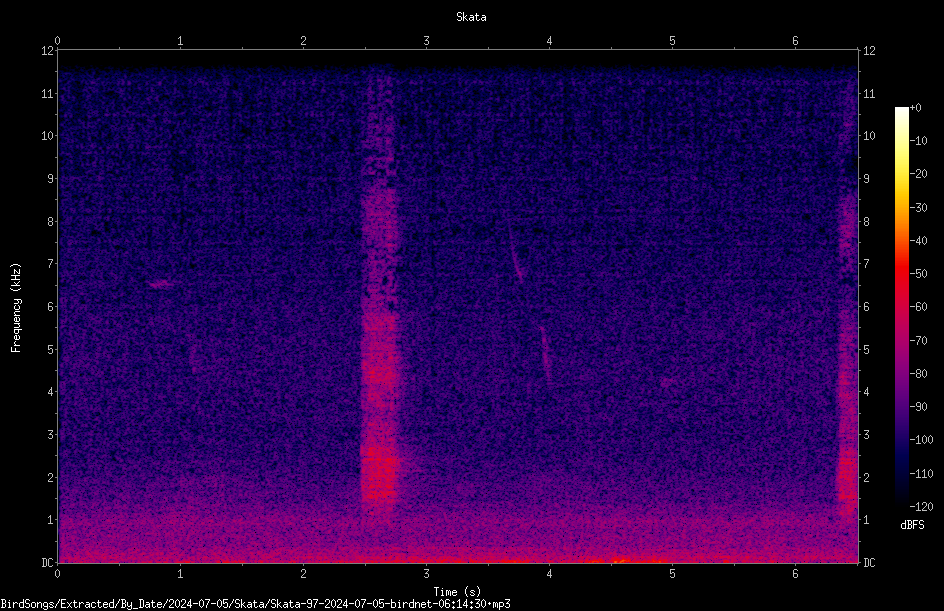Click the "+0" value on the color scale
Screen dimensions: 944x611
click(915, 108)
